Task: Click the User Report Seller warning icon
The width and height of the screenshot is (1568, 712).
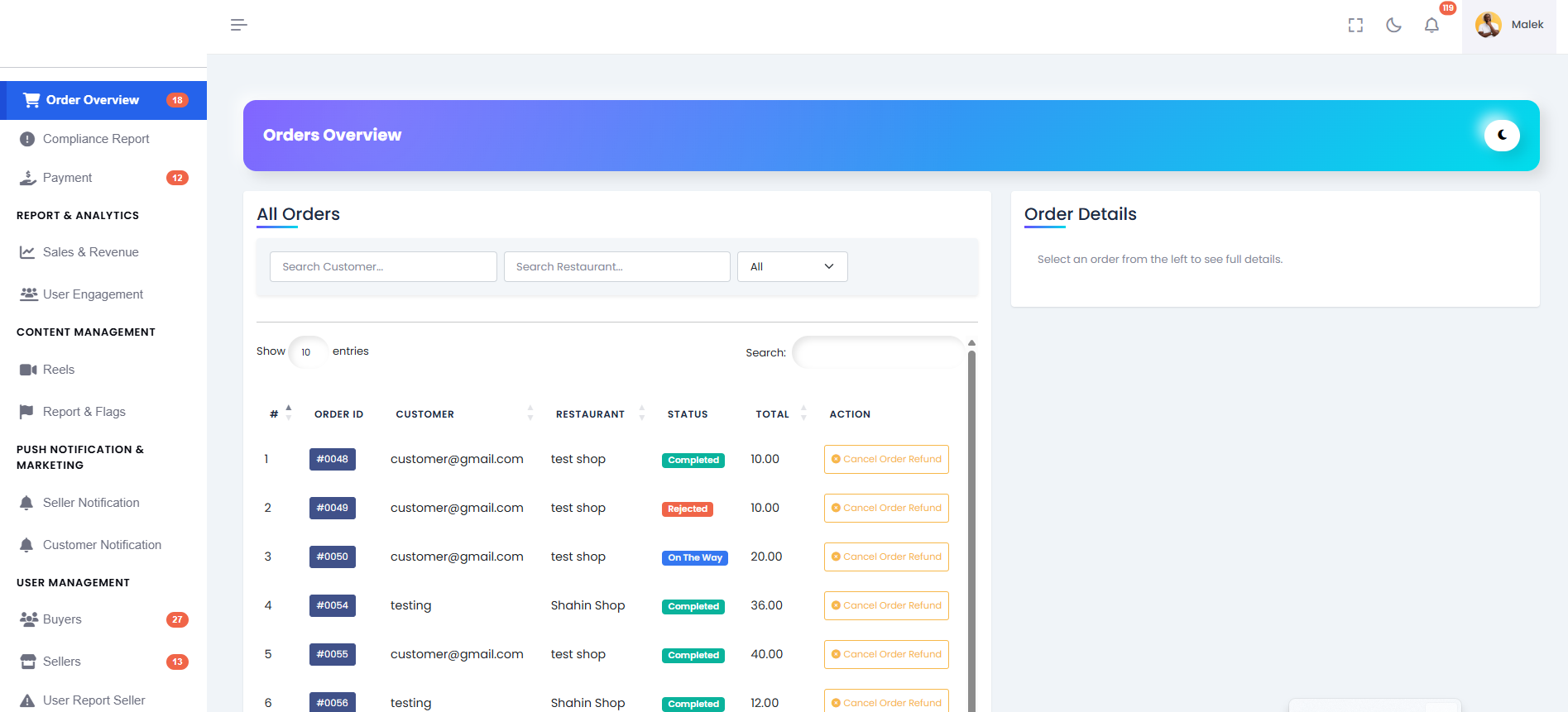Action: 27,700
